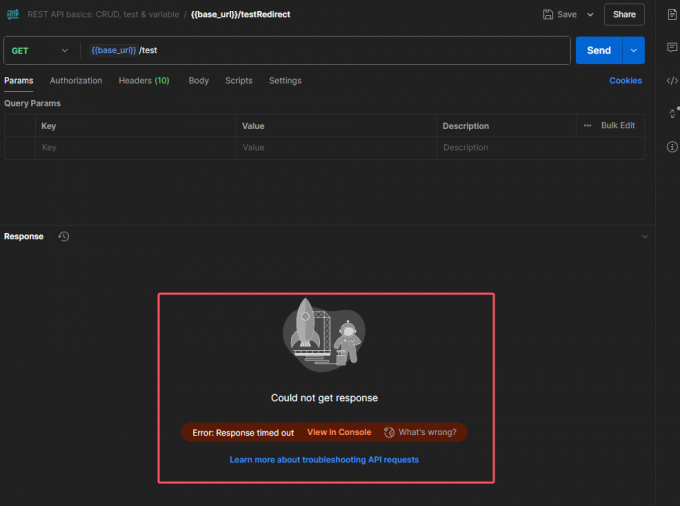The height and width of the screenshot is (506, 680).
Task: Open the Settings tab
Action: pos(285,81)
